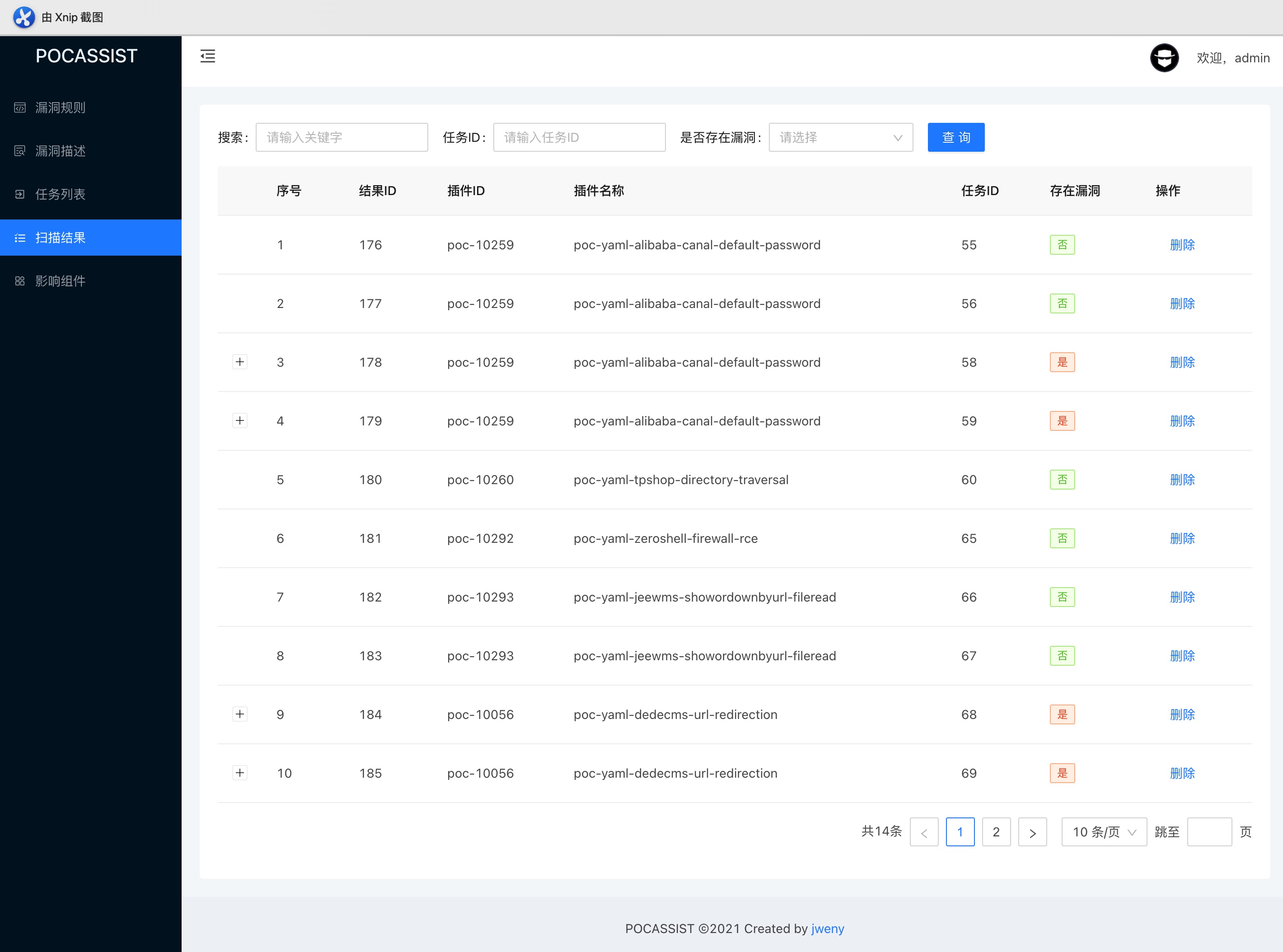Click the 影响组件 sidebar icon
The height and width of the screenshot is (952, 1283).
click(20, 281)
